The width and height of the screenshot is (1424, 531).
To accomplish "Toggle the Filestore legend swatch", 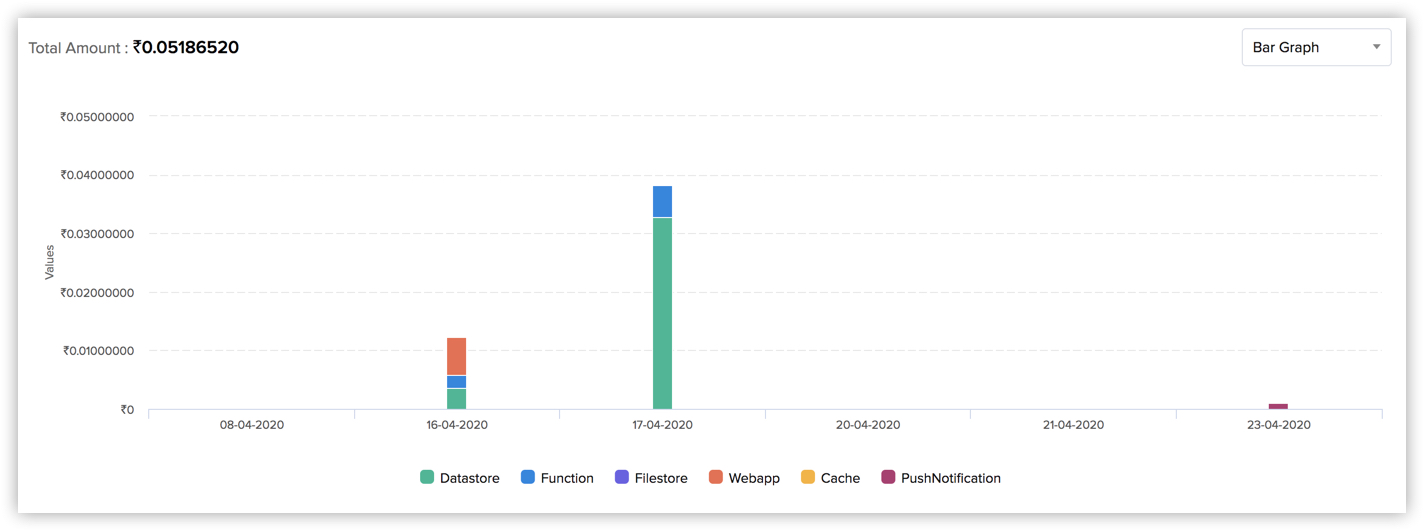I will click(x=622, y=478).
